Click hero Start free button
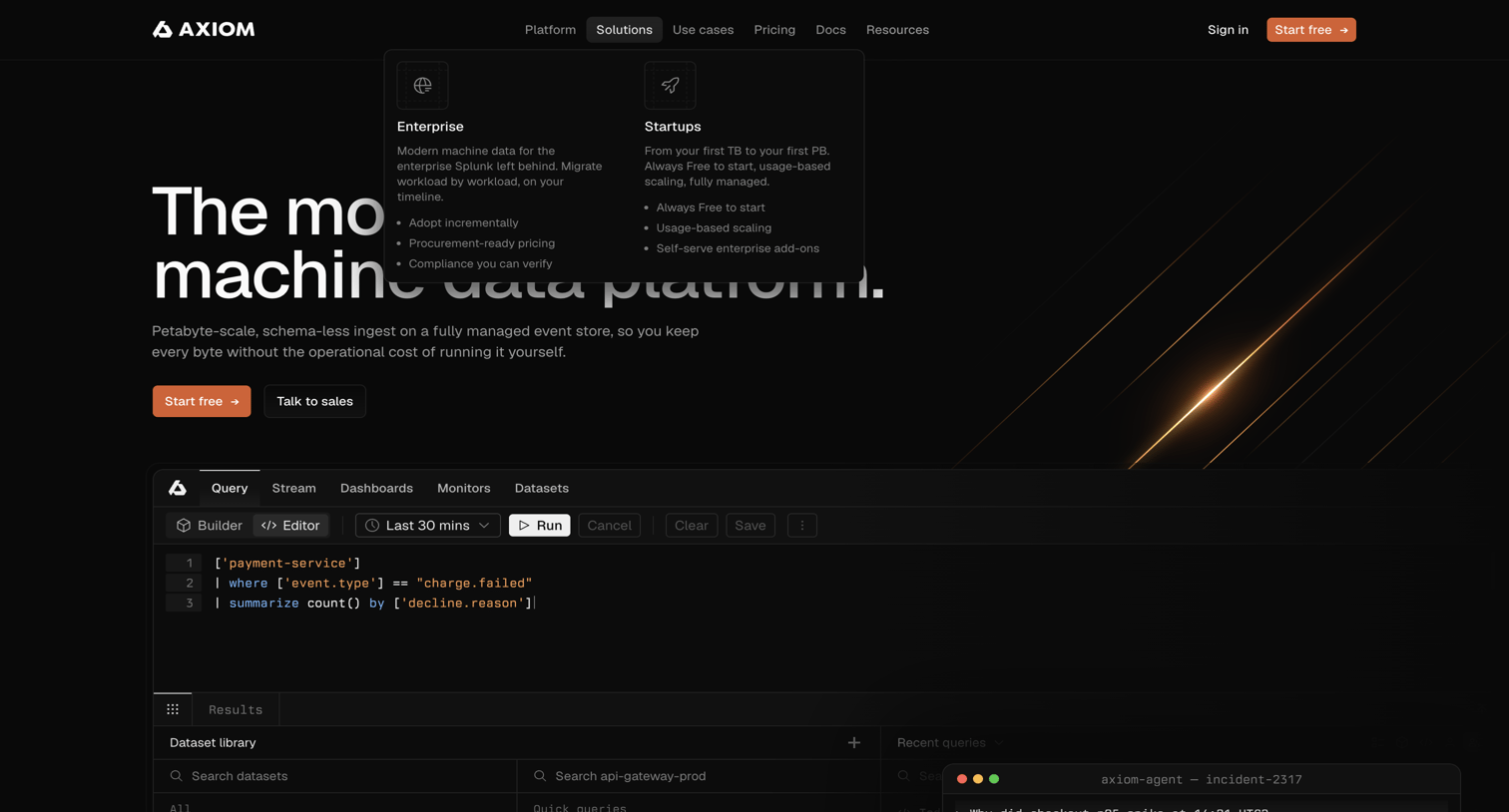The height and width of the screenshot is (812, 1509). tap(202, 401)
